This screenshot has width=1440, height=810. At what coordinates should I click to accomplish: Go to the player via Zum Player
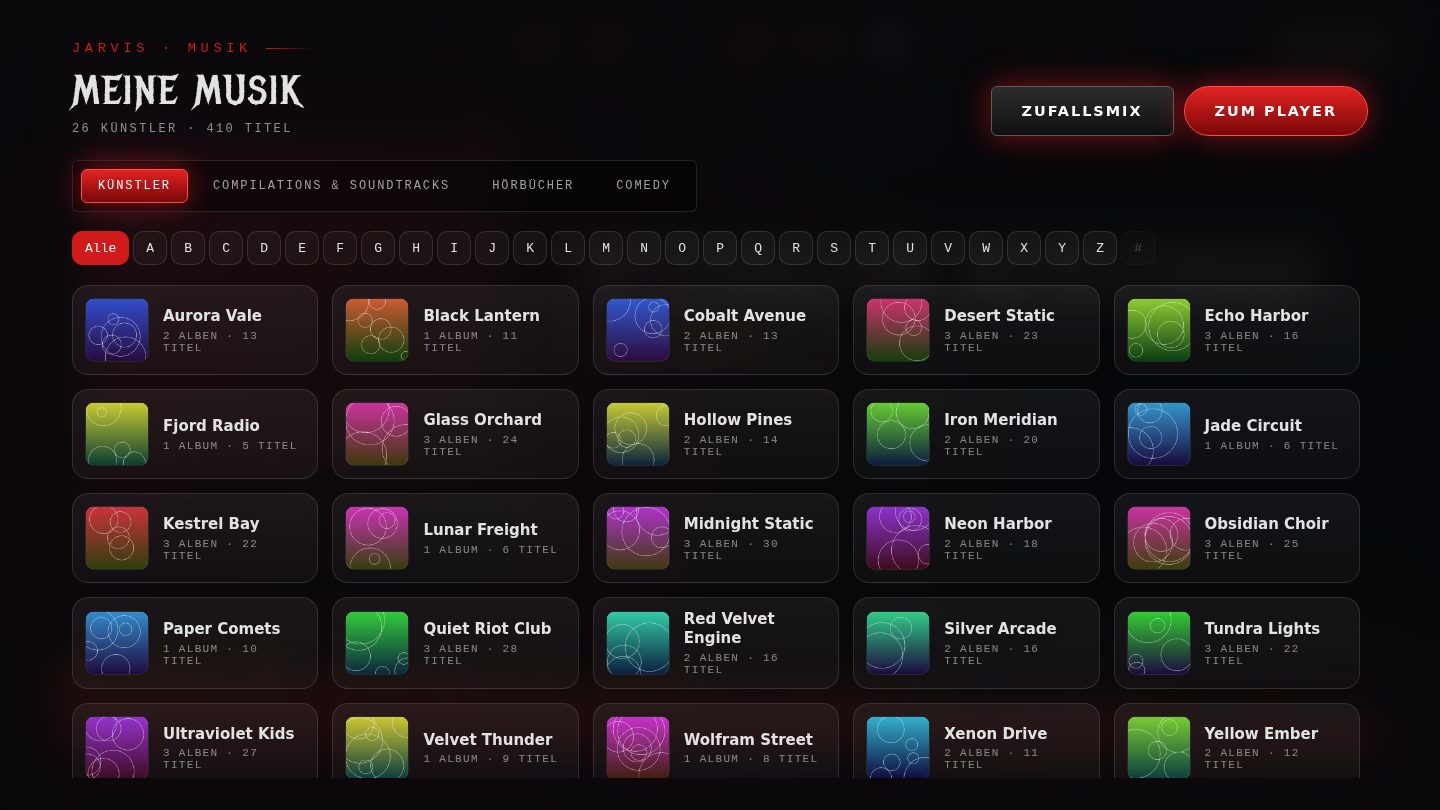[1276, 111]
